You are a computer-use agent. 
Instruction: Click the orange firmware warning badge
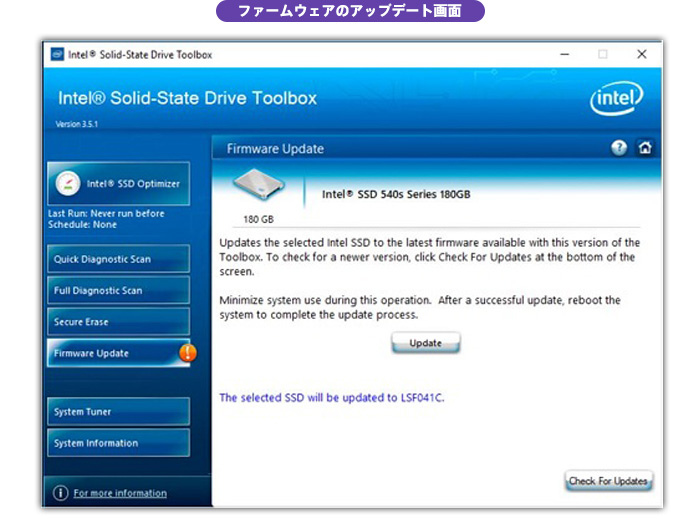coord(188,353)
